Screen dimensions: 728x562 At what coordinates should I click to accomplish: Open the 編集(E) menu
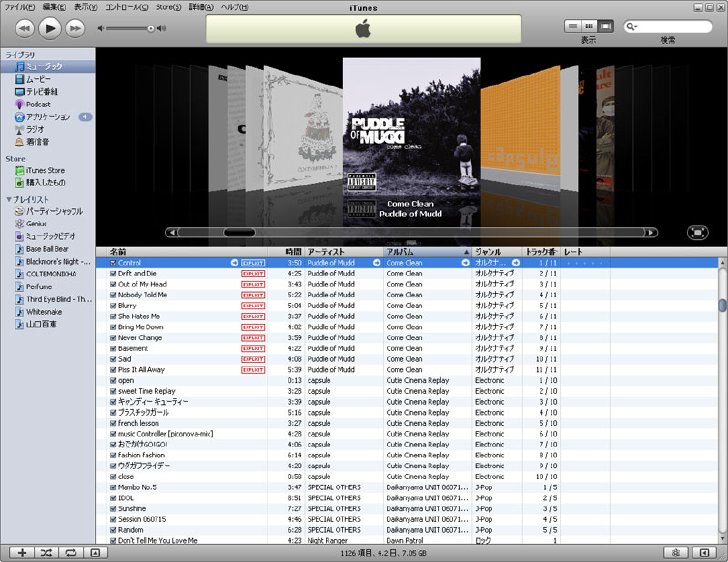[54, 7]
